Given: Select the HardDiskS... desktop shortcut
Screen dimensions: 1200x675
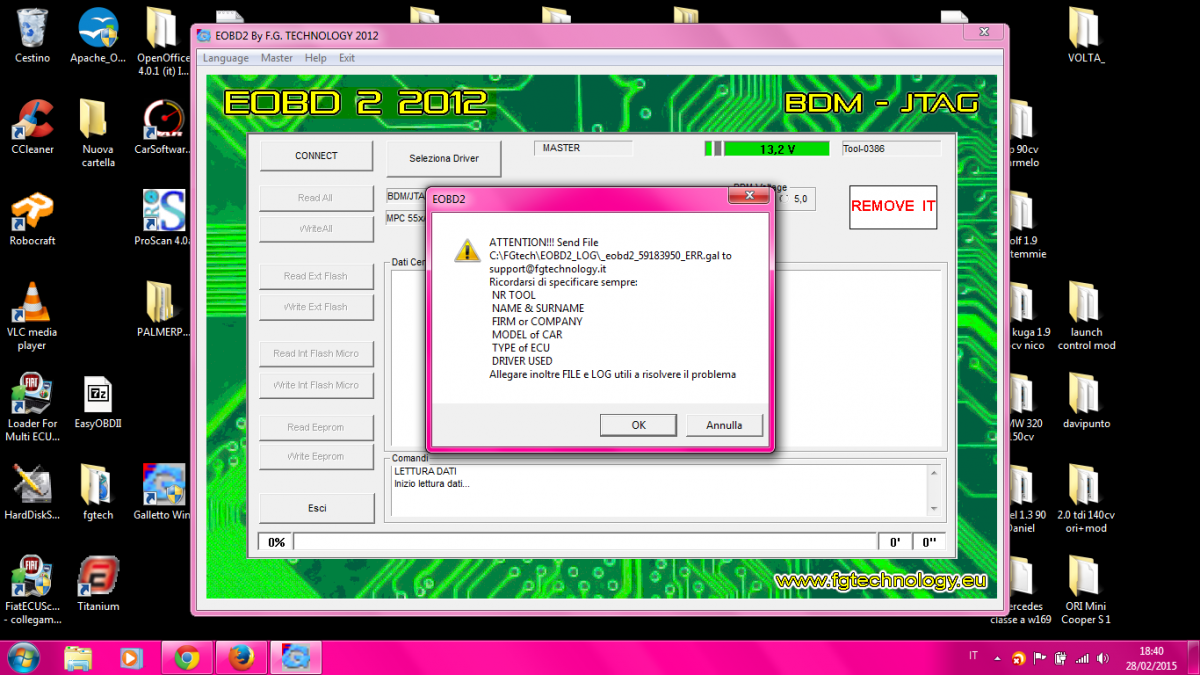Looking at the screenshot, I should pyautogui.click(x=33, y=493).
